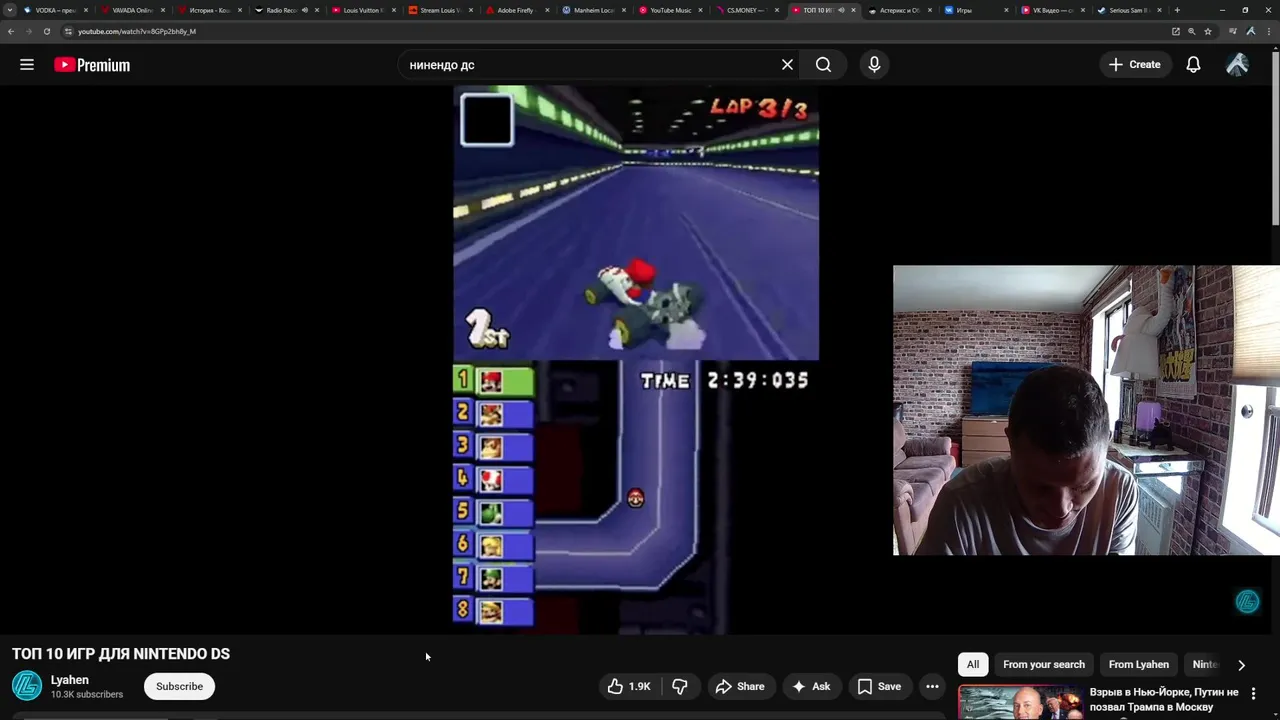Open the media control toolbar icon
Viewport: 1280px width, 720px height.
click(x=1232, y=31)
